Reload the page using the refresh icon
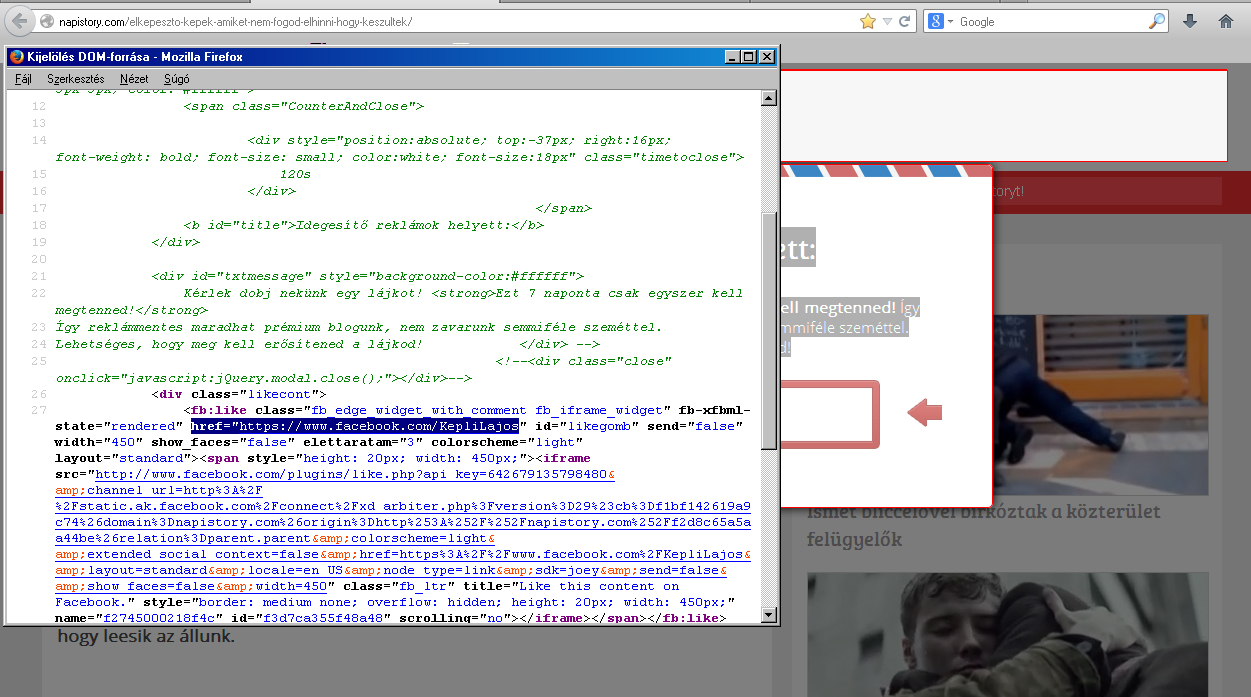This screenshot has width=1251, height=697. [905, 21]
